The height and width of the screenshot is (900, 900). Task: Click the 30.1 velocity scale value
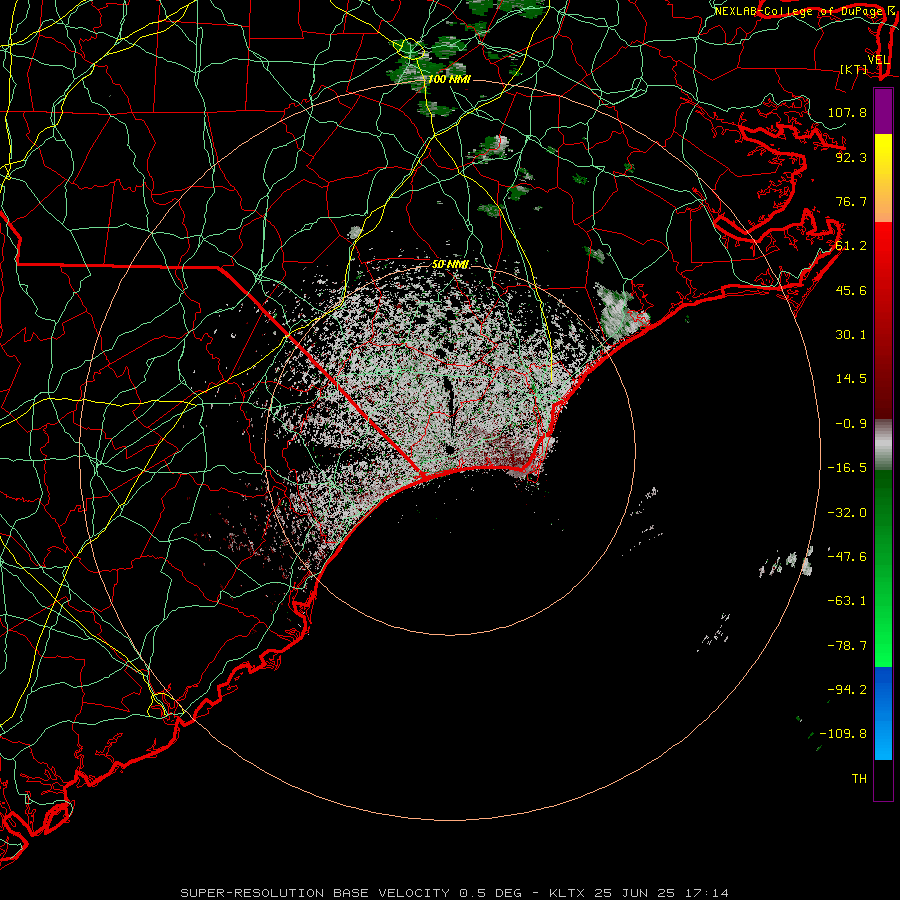point(851,334)
